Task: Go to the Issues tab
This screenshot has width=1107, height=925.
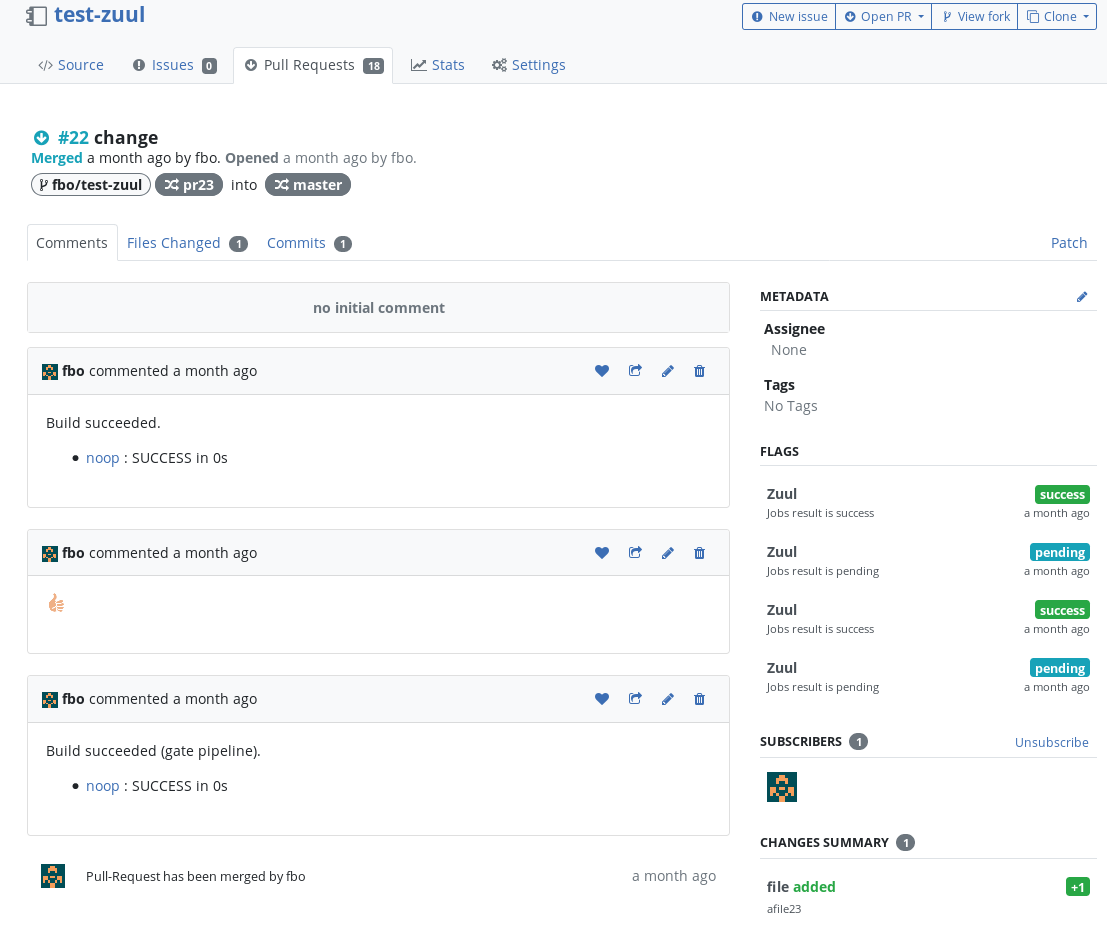Action: pyautogui.click(x=174, y=65)
